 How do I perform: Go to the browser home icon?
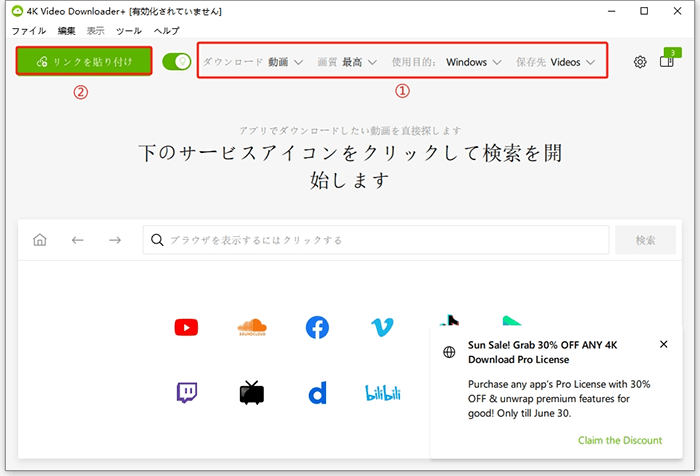[x=40, y=240]
